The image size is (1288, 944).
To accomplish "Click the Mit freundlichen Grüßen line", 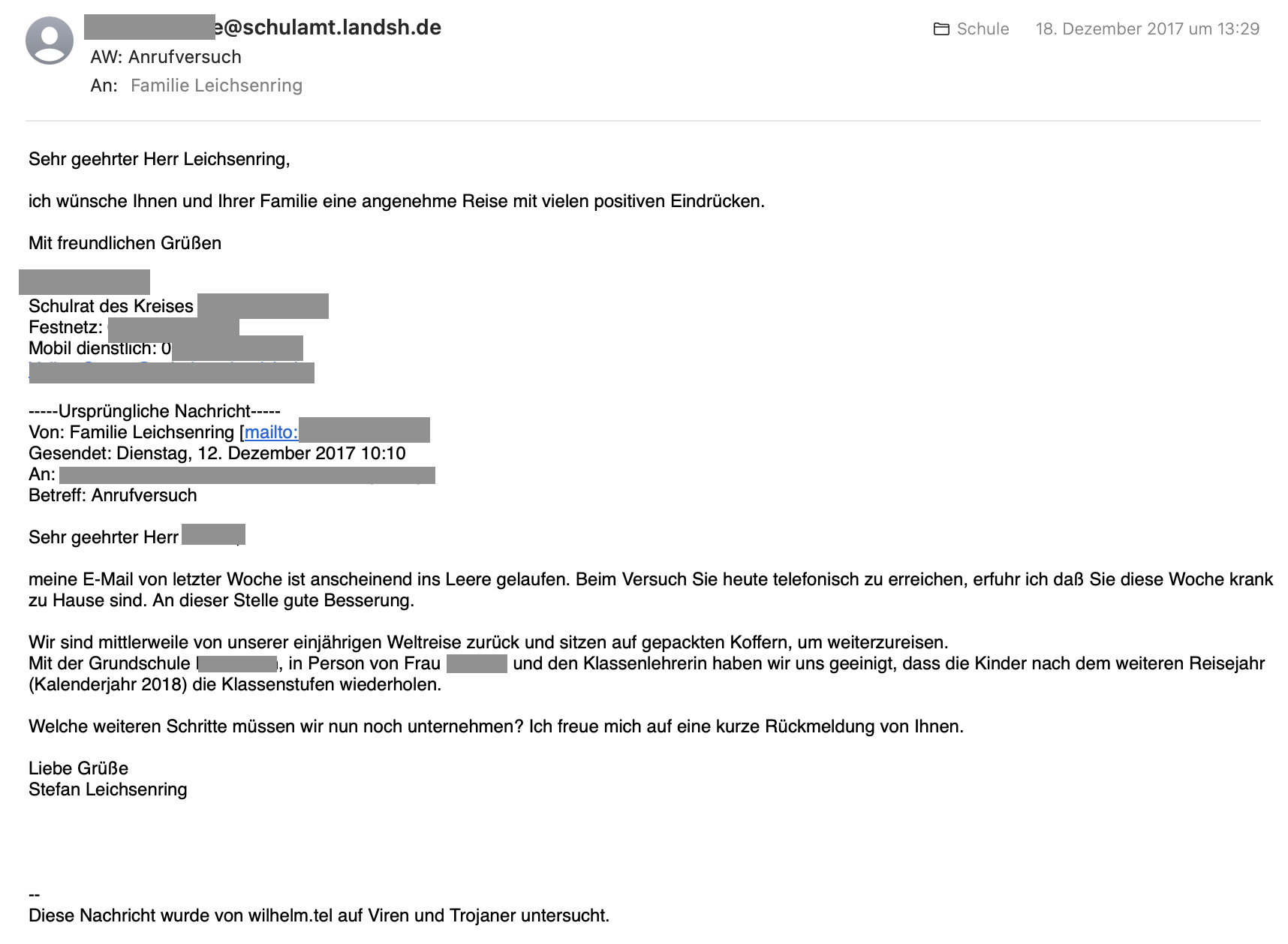I will click(125, 243).
